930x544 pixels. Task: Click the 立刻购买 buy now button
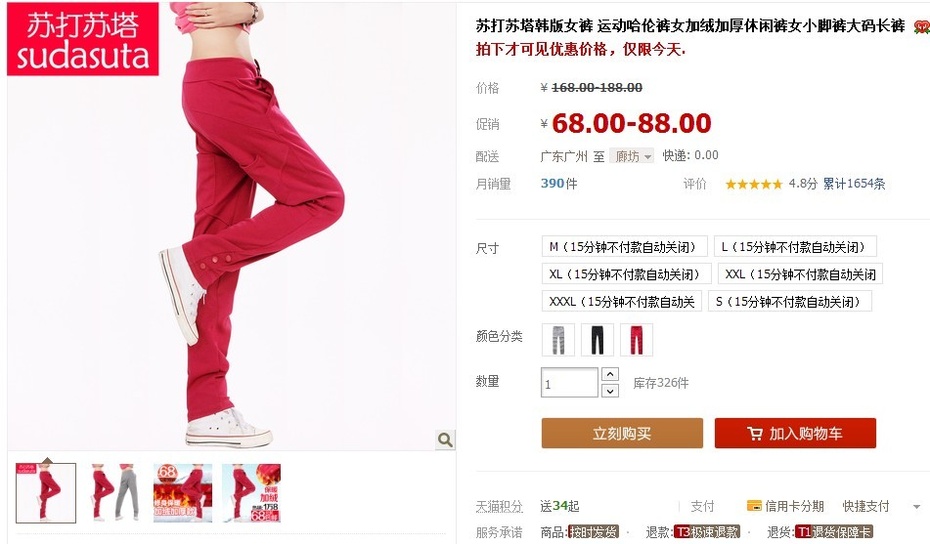[622, 433]
